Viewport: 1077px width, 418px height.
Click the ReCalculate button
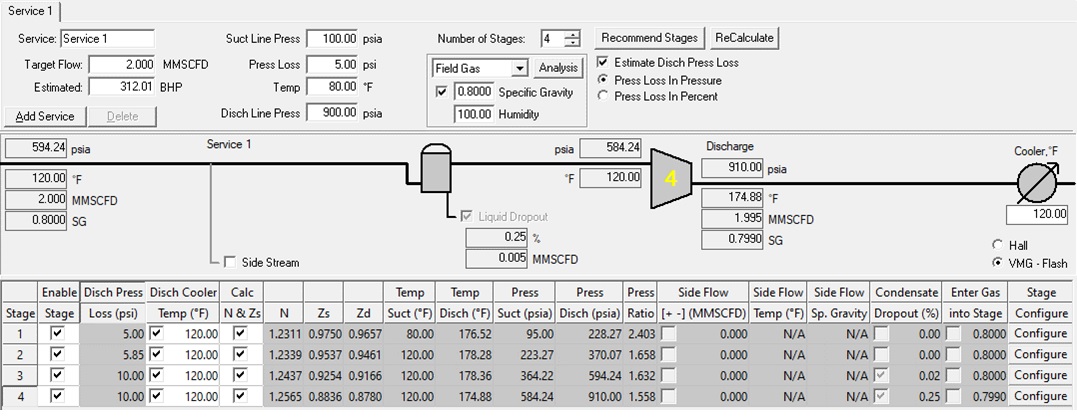coord(744,38)
